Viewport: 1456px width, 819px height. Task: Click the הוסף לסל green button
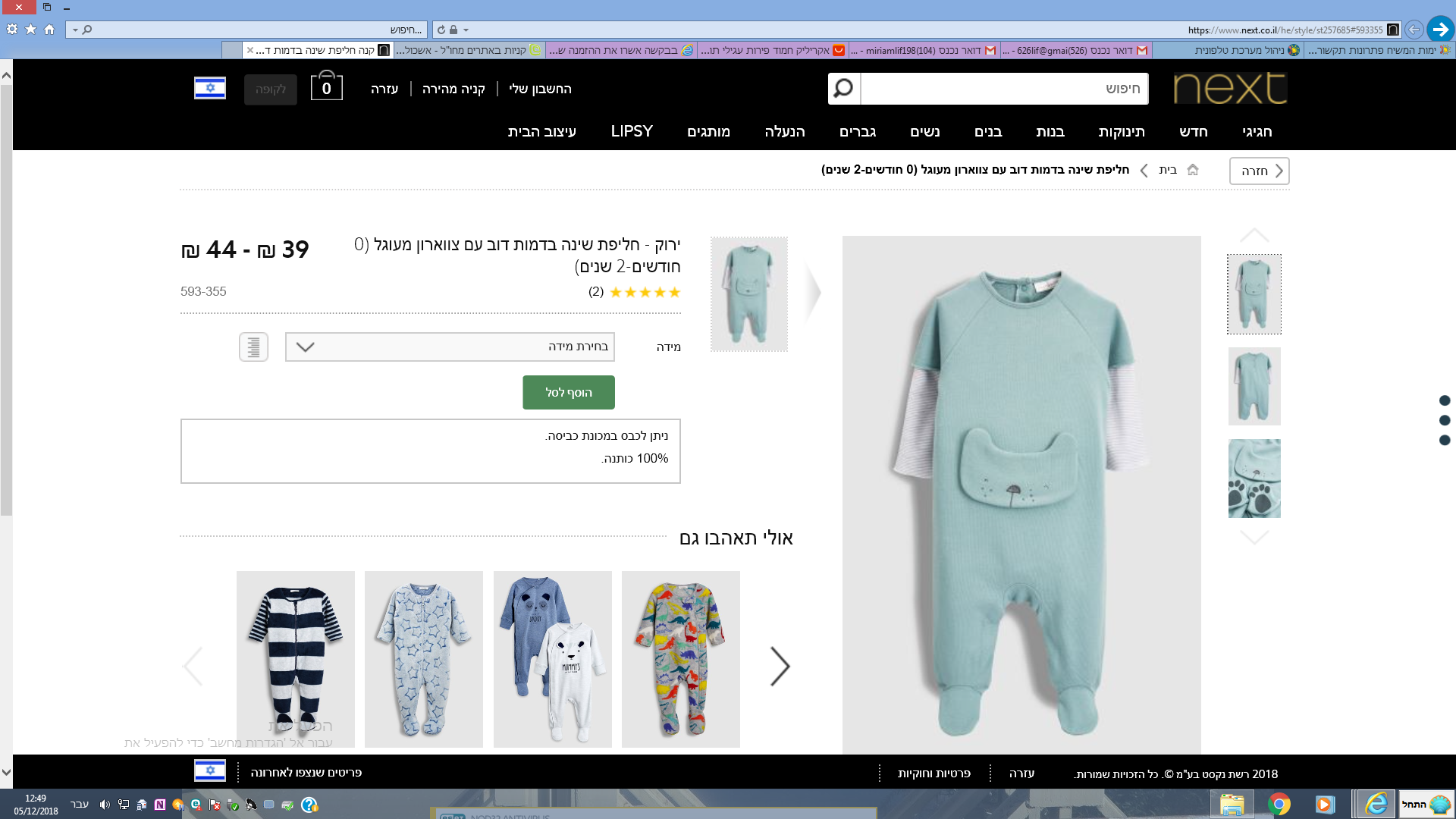568,393
